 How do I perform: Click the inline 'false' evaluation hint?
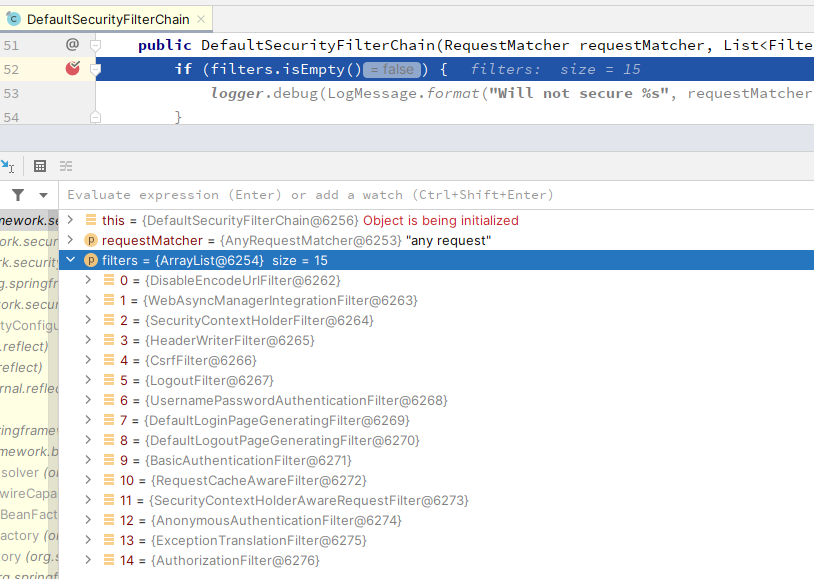(x=392, y=69)
